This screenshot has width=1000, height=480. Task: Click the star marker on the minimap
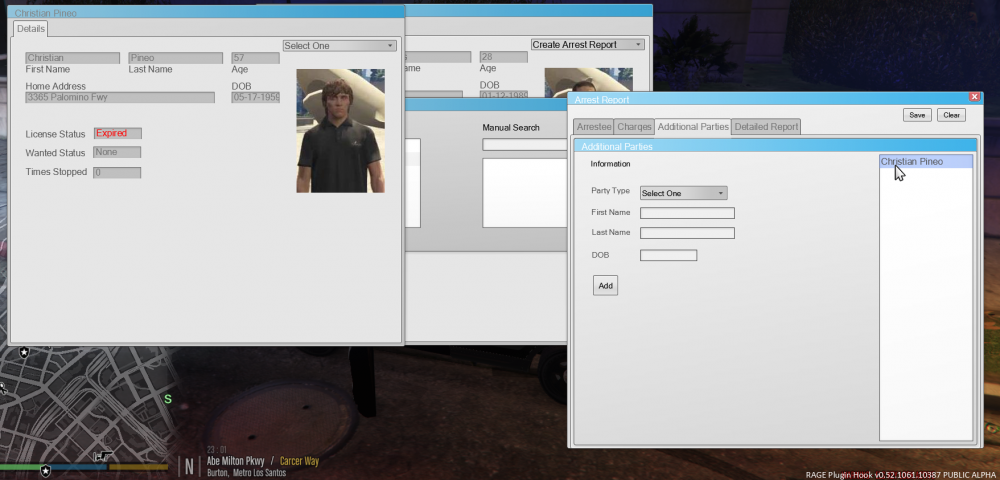[x=24, y=352]
